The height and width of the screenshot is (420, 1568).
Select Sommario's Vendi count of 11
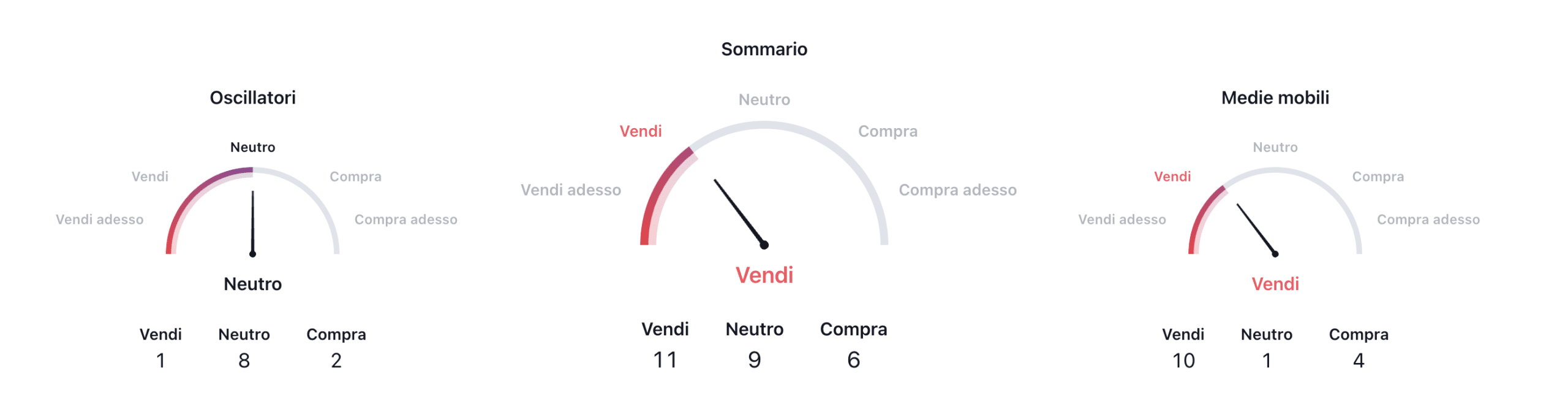click(x=665, y=360)
